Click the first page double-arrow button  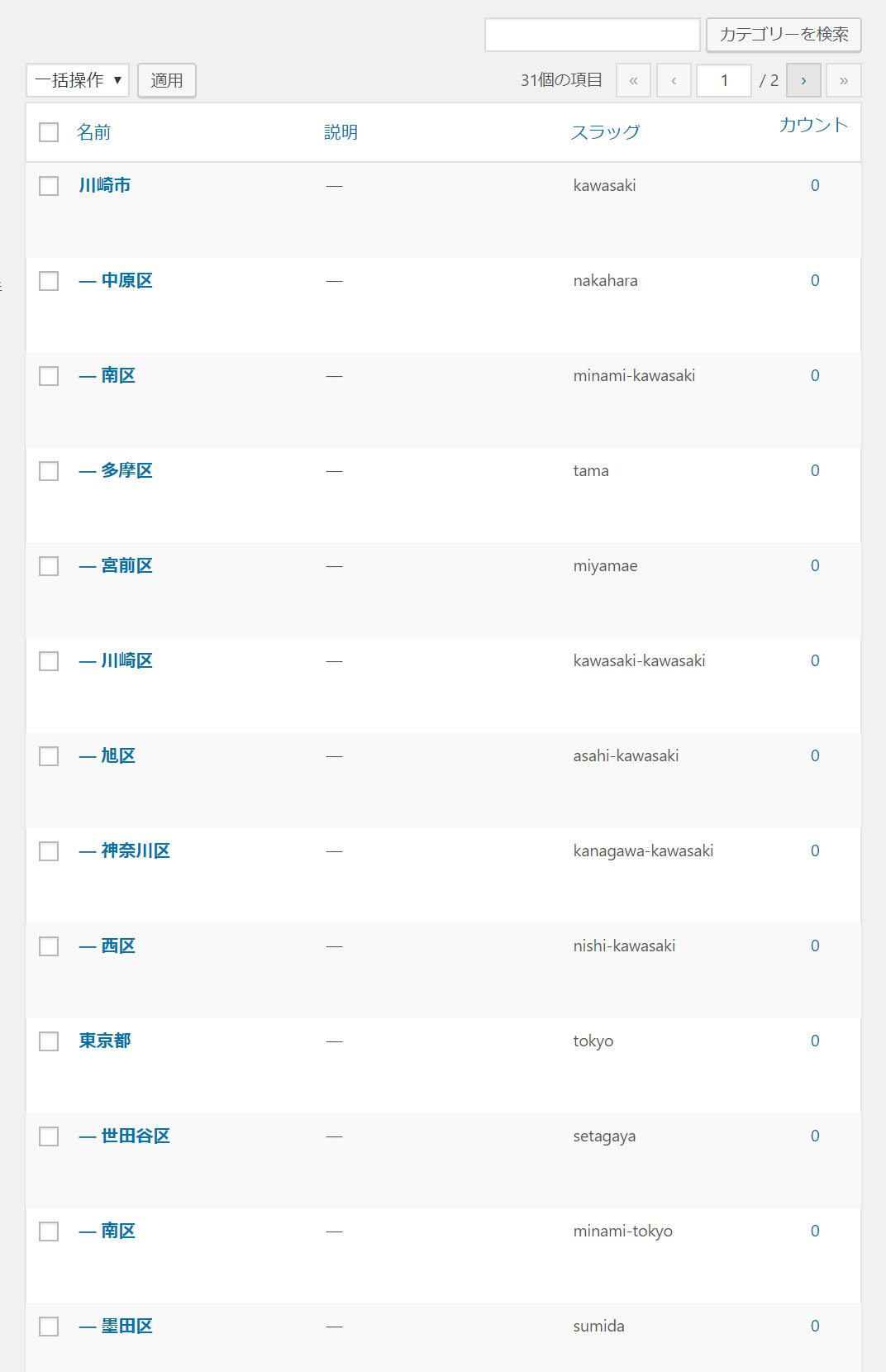(x=633, y=81)
